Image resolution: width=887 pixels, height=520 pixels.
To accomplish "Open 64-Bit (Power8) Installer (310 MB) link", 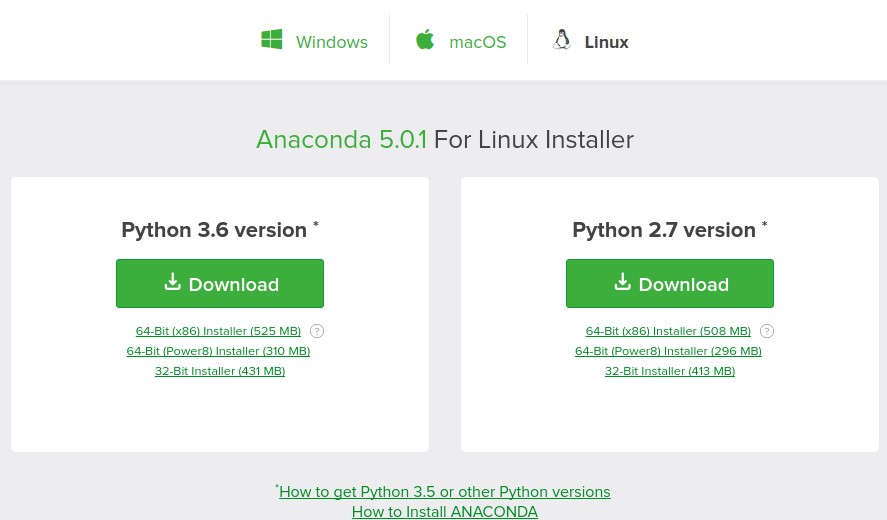I will [x=218, y=351].
